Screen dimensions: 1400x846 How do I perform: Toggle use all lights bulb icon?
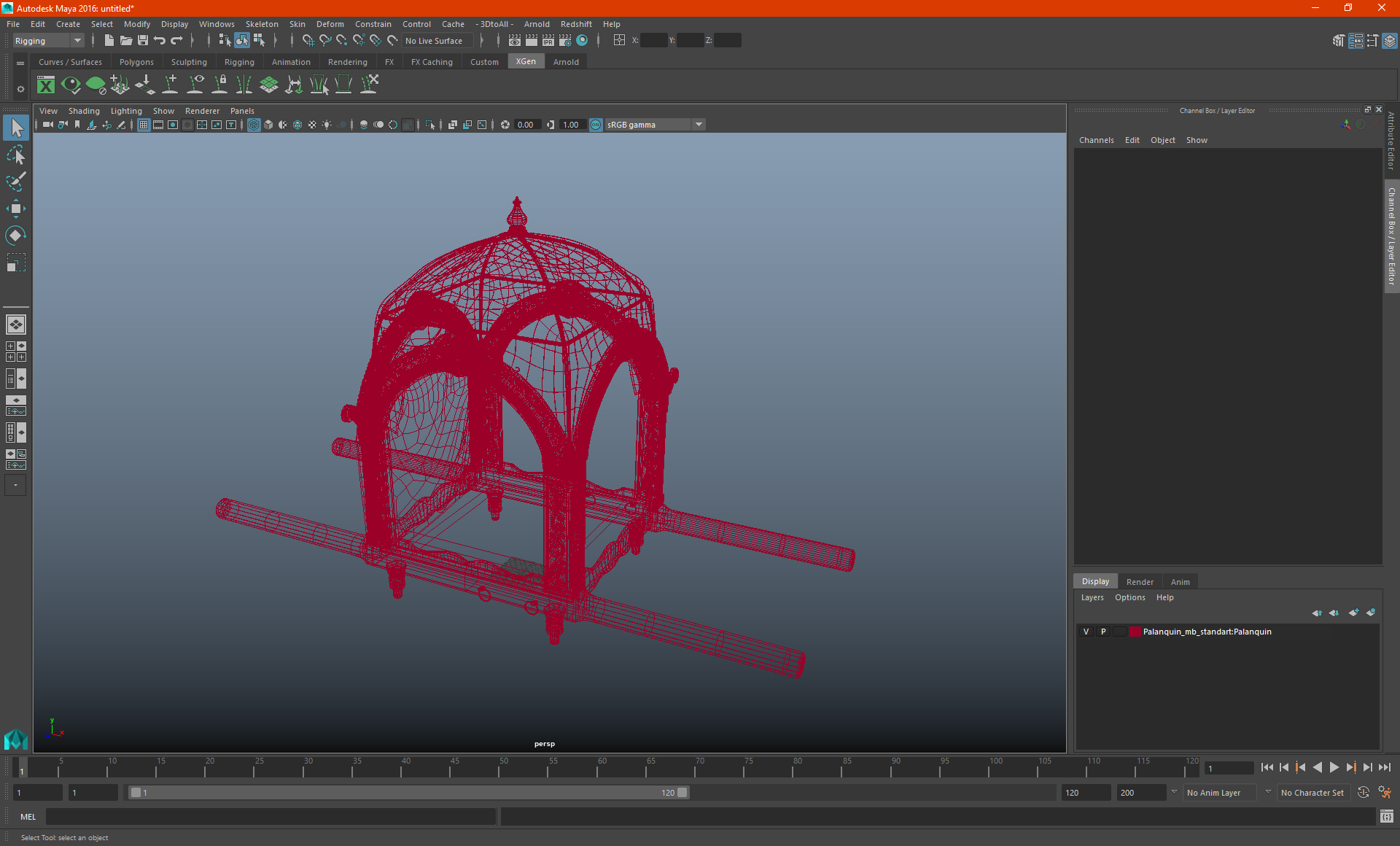(x=327, y=125)
